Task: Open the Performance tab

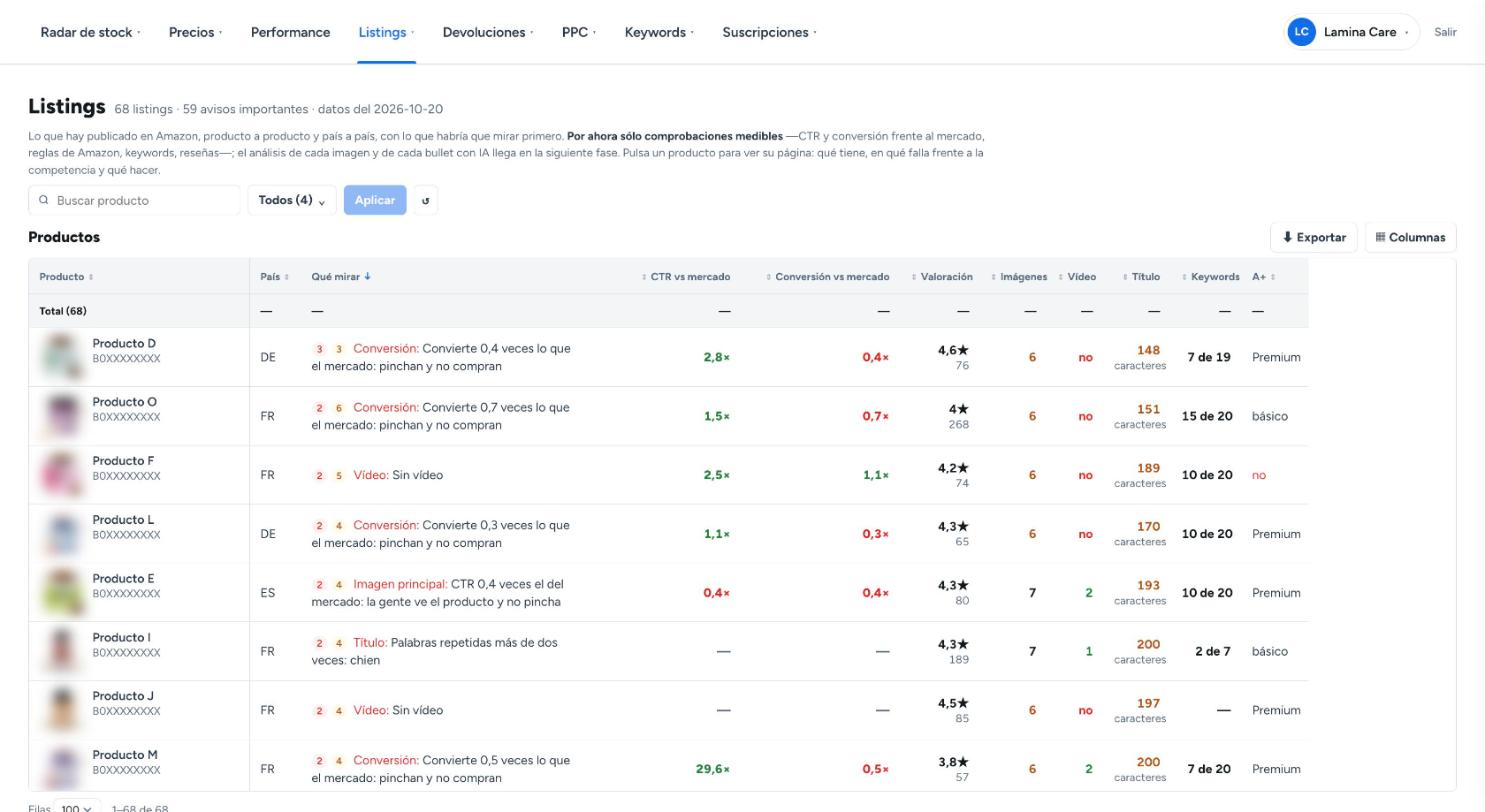Action: pyautogui.click(x=290, y=32)
